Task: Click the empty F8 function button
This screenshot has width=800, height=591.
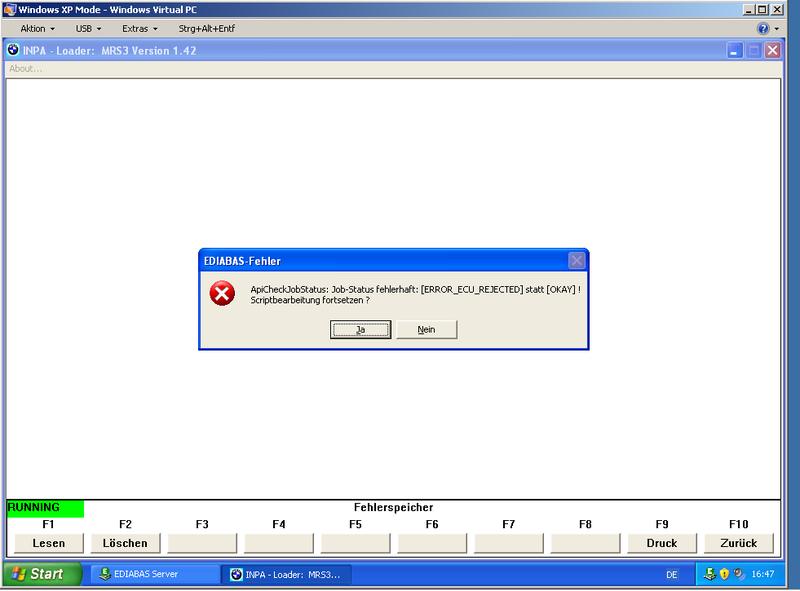Action: point(585,543)
